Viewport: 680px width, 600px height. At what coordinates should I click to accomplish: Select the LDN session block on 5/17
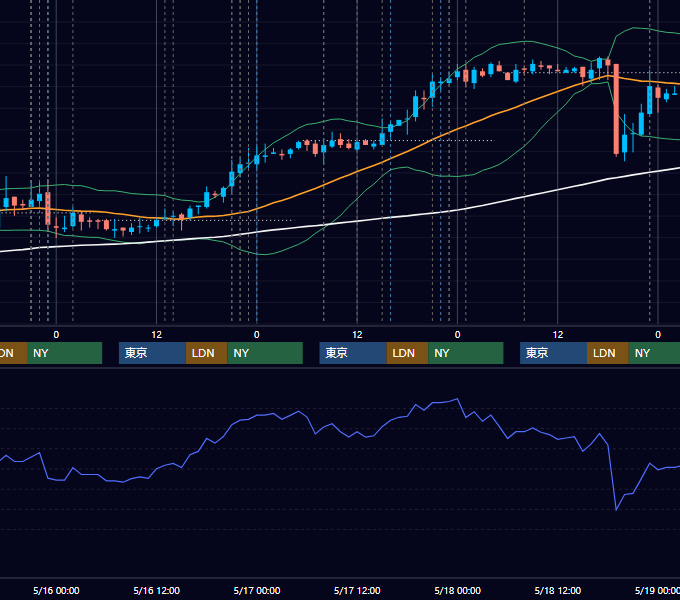[x=407, y=353]
